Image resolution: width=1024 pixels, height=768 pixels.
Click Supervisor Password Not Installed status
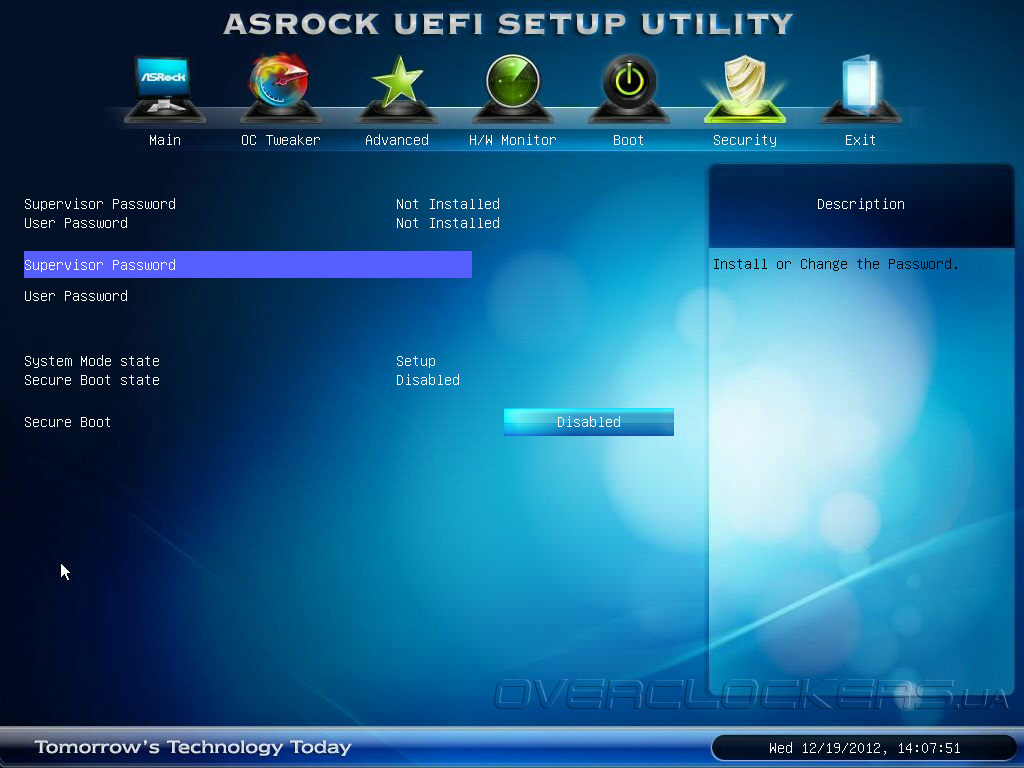447,204
